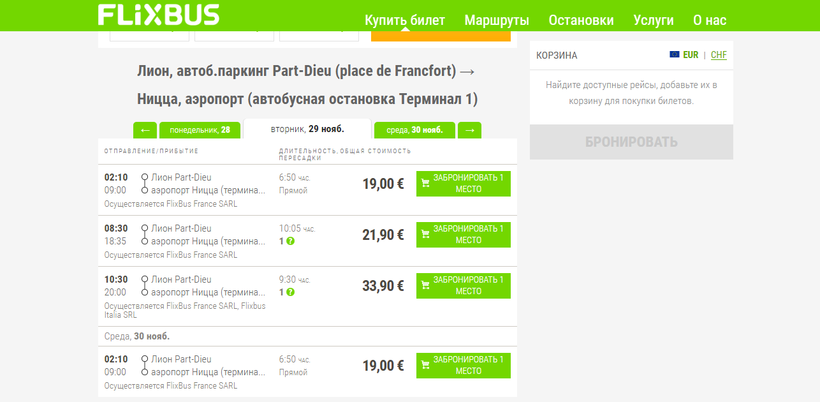Select the понедельник, 28 date tab

[x=200, y=130]
